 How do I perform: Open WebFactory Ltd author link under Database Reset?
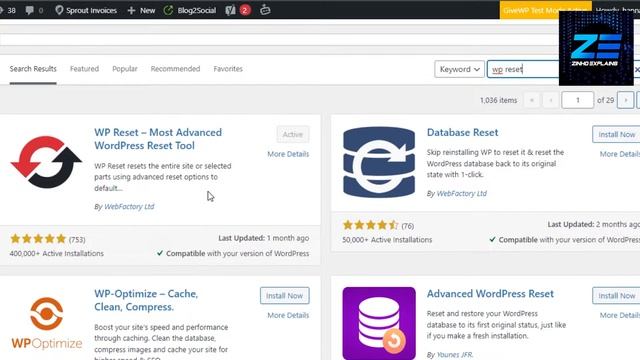[x=462, y=193]
